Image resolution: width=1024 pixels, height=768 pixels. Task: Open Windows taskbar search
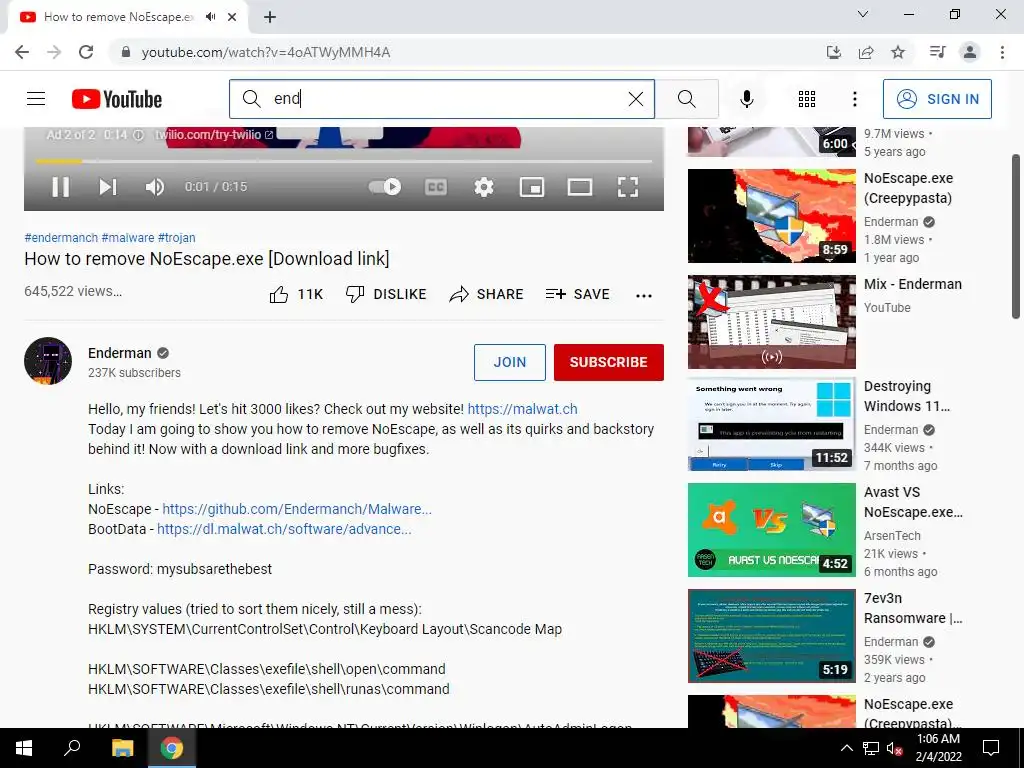pyautogui.click(x=72, y=748)
